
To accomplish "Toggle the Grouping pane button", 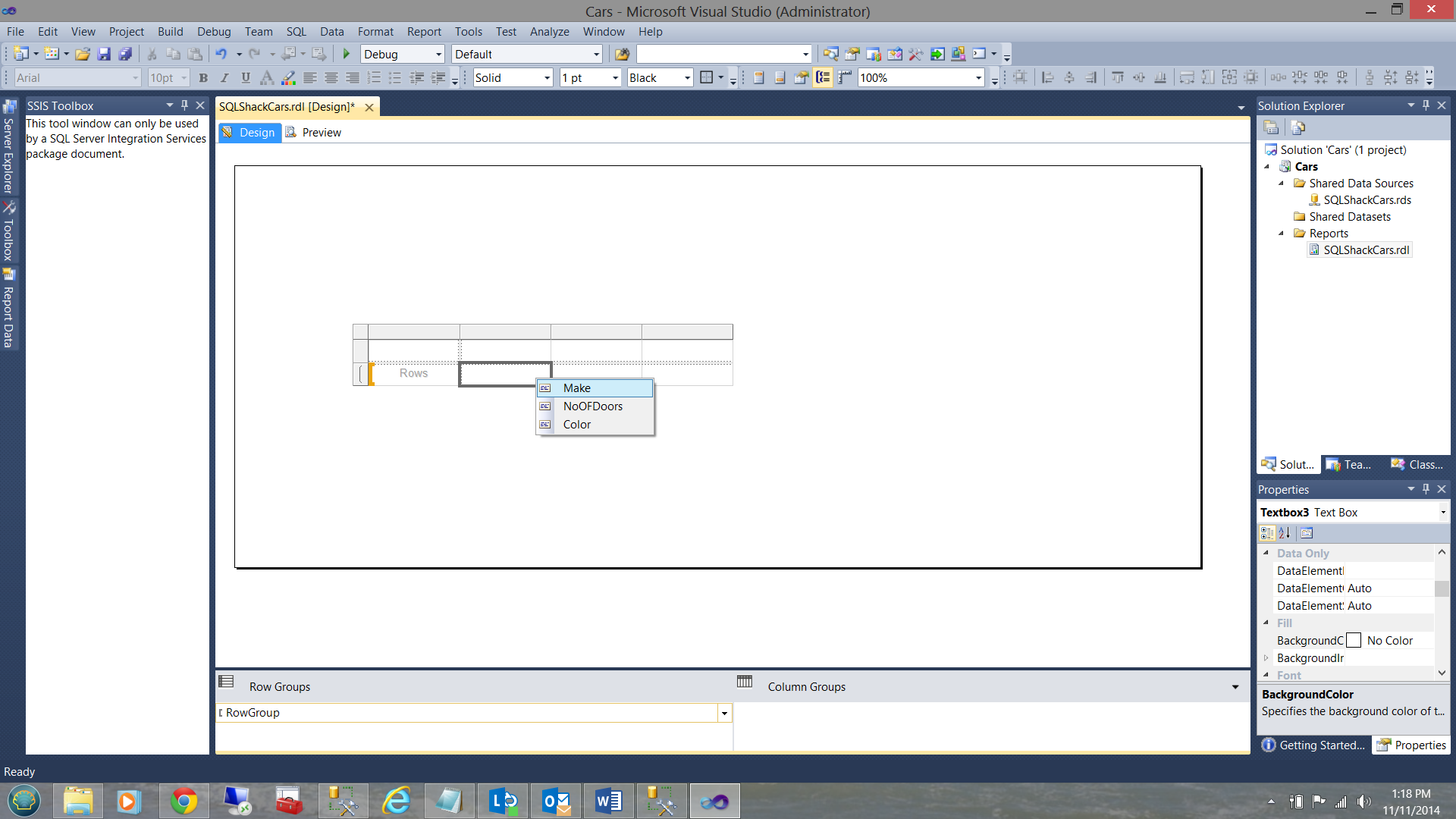I will [823, 77].
